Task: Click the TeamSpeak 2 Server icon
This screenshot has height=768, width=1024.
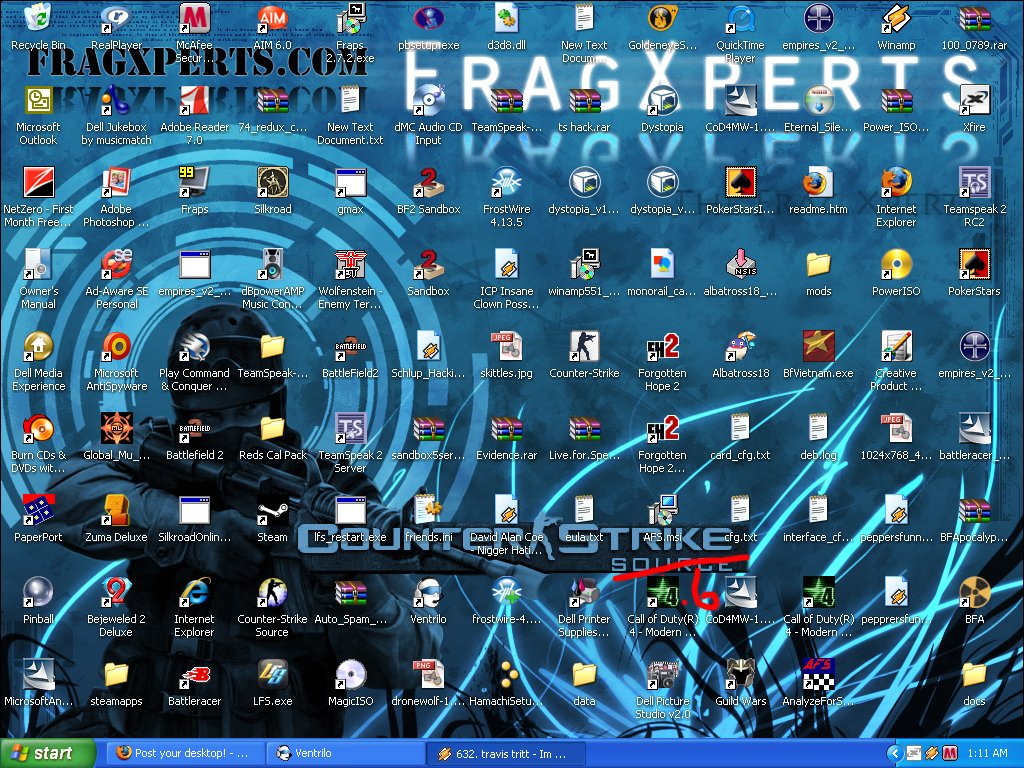Action: pyautogui.click(x=350, y=428)
